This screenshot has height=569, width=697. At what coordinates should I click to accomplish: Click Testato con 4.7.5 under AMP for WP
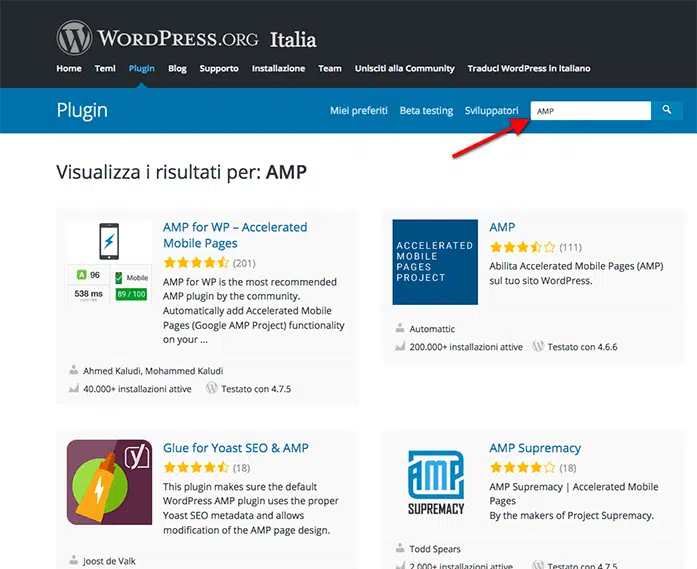(x=256, y=389)
